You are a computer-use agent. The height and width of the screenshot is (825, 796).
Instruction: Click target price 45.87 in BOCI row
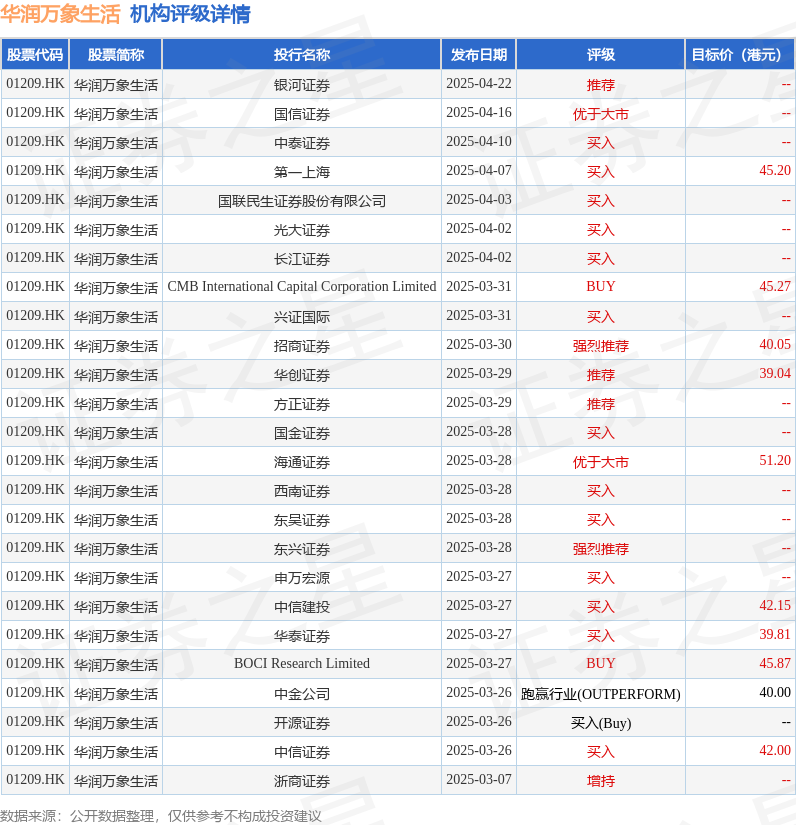tap(774, 663)
